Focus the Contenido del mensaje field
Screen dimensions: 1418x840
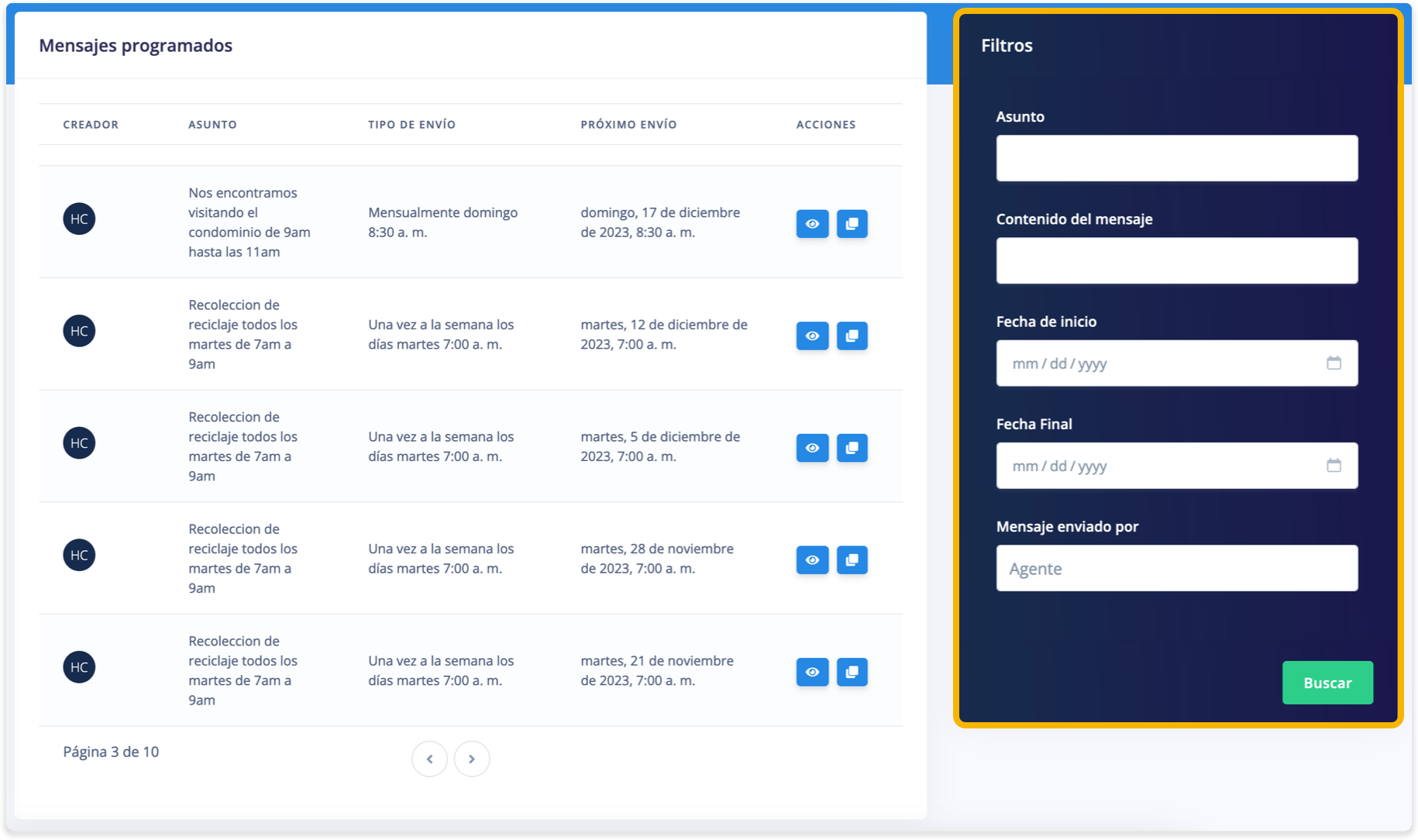1177,260
